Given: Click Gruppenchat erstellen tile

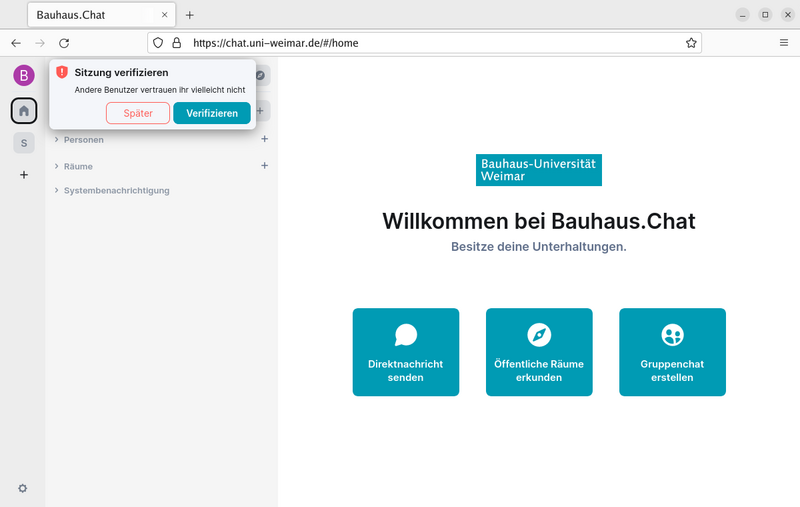Looking at the screenshot, I should click(672, 352).
